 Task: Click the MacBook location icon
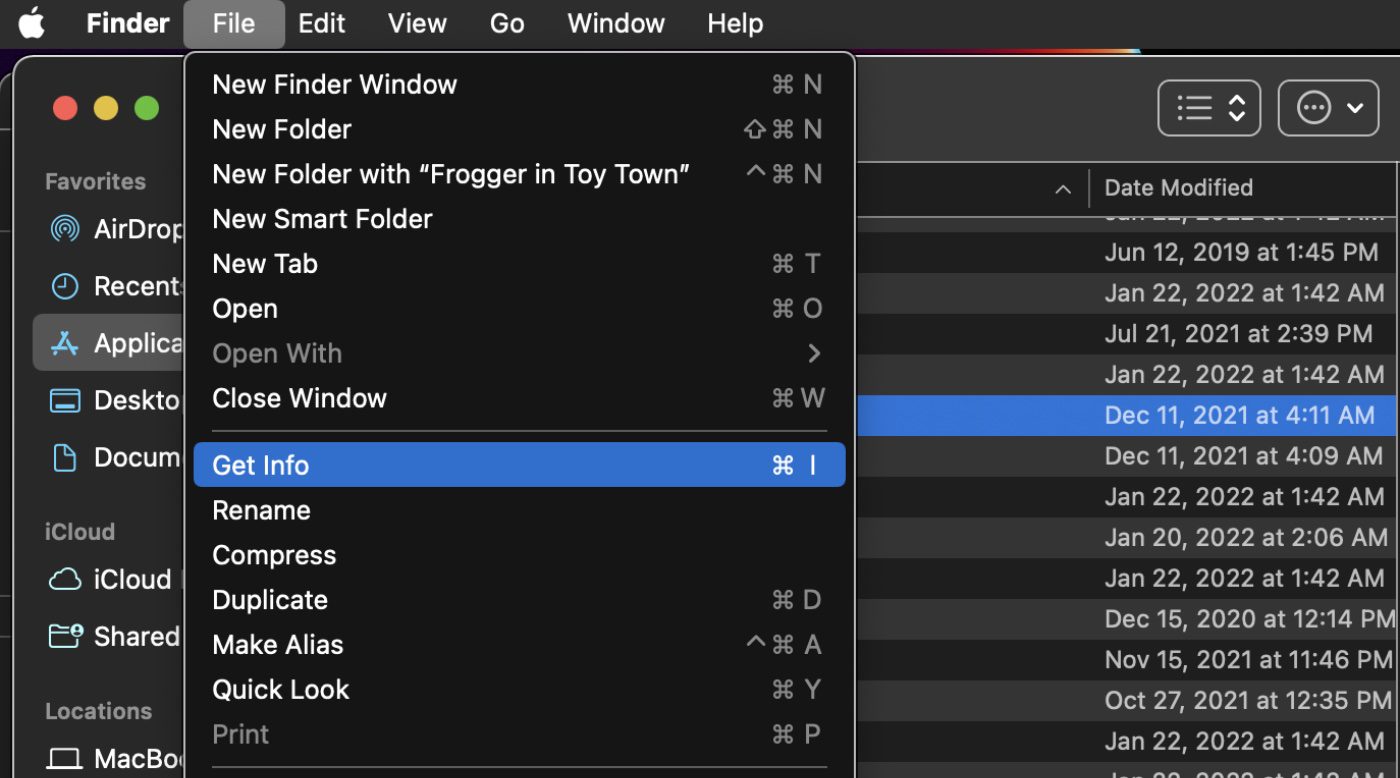(x=65, y=759)
